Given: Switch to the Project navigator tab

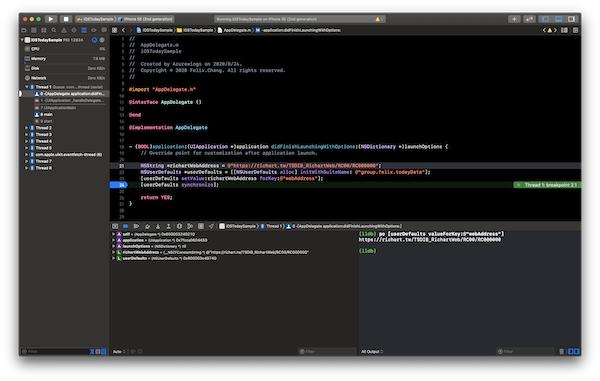Looking at the screenshot, I should point(24,30).
